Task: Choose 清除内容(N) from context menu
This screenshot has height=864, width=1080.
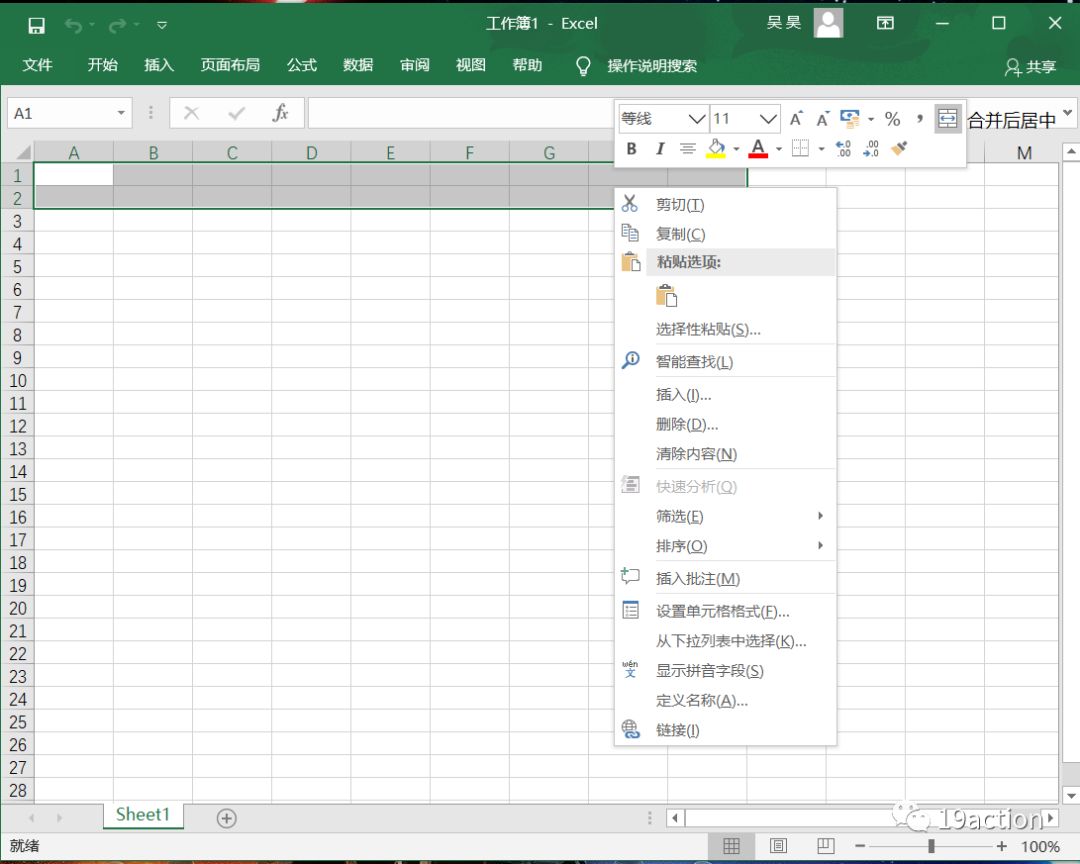Action: (x=725, y=453)
